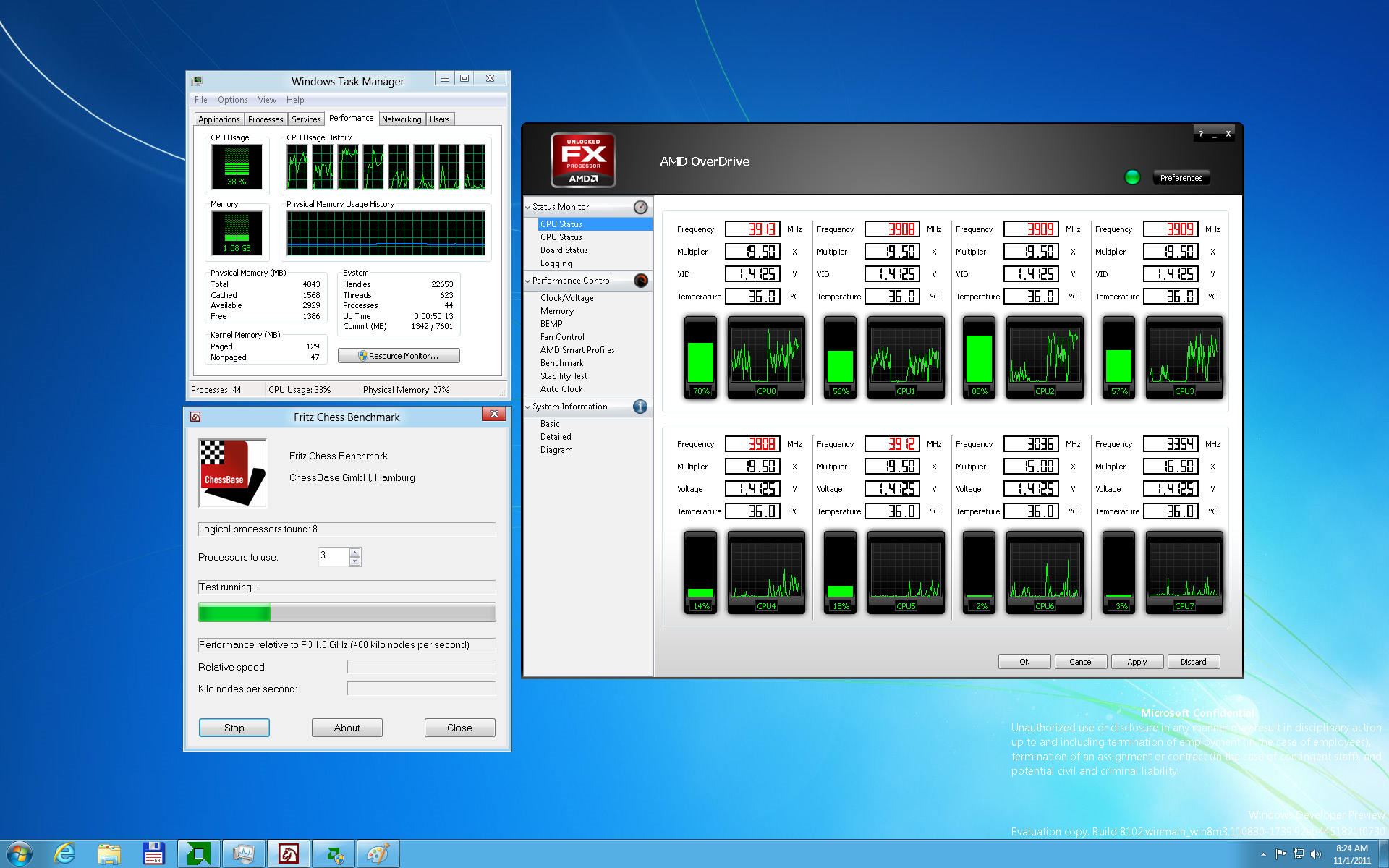The height and width of the screenshot is (868, 1389).
Task: Click the Performance Control speedometer icon
Action: [x=640, y=281]
